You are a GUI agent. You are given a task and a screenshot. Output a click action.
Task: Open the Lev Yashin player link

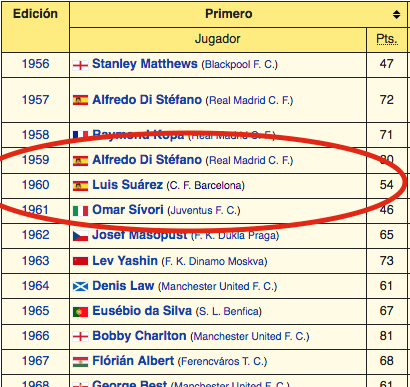pyautogui.click(x=125, y=261)
